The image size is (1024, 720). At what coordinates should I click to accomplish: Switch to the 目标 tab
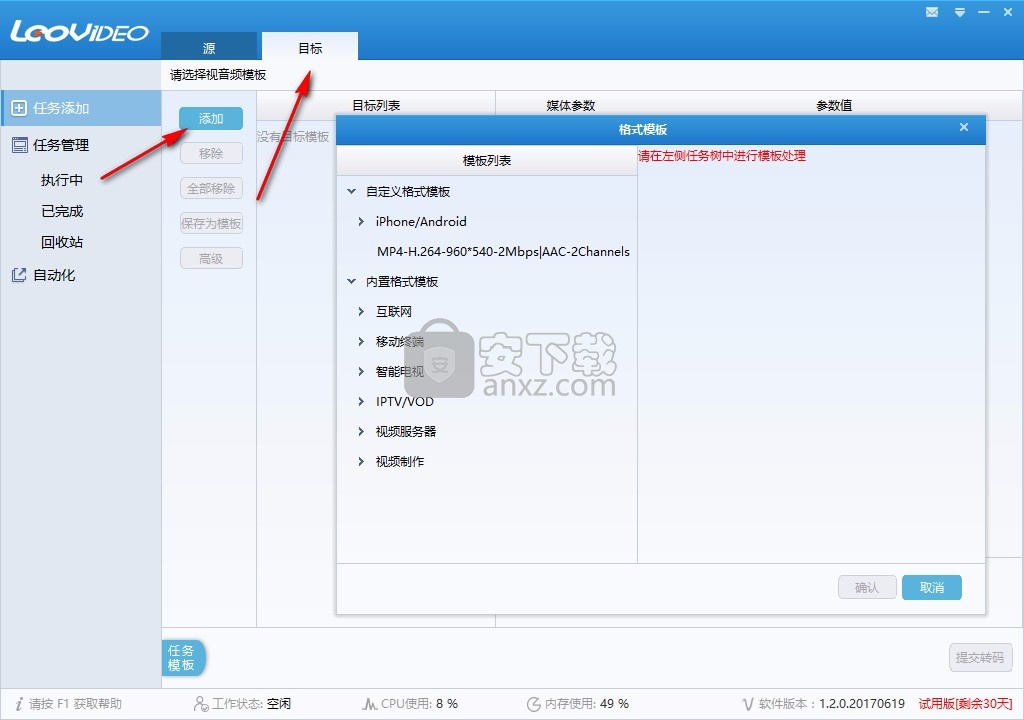310,46
